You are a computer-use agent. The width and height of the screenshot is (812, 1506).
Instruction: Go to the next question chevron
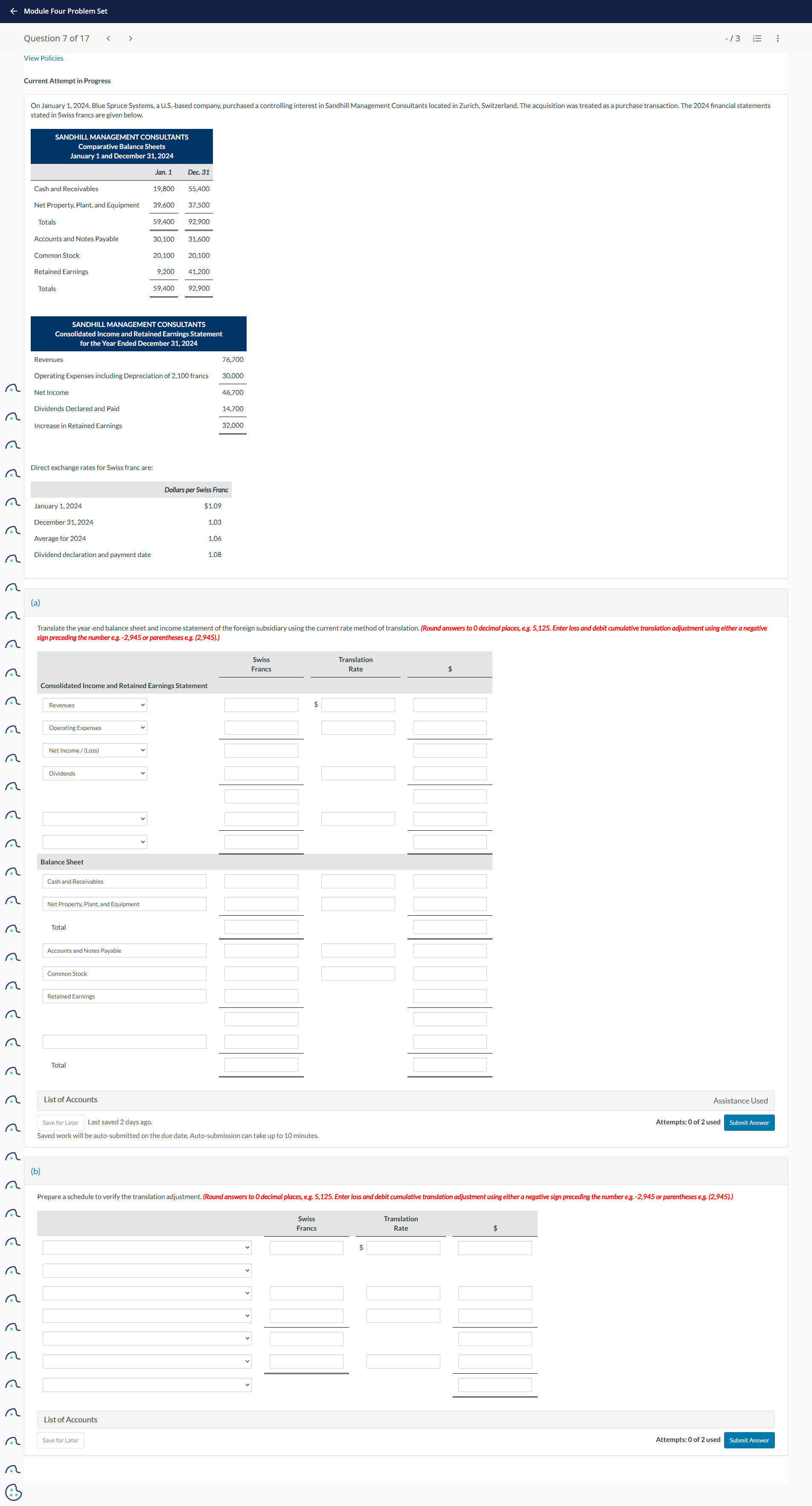[131, 38]
